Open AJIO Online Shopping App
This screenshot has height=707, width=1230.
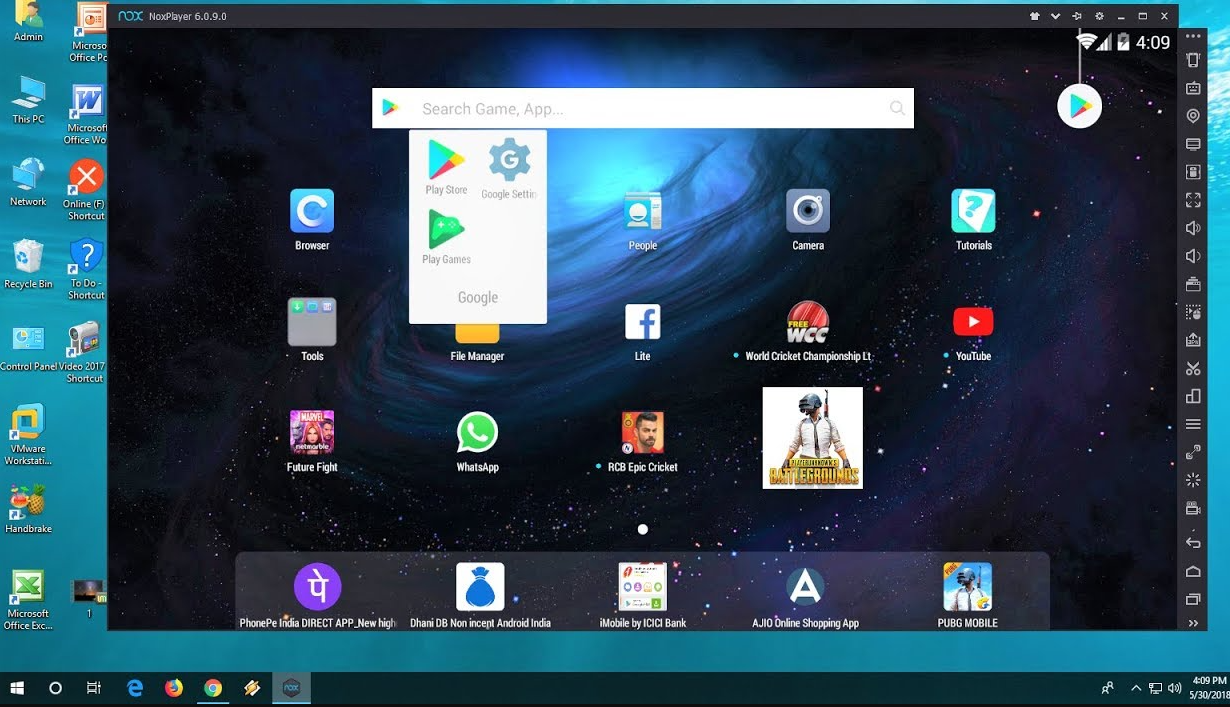805,595
